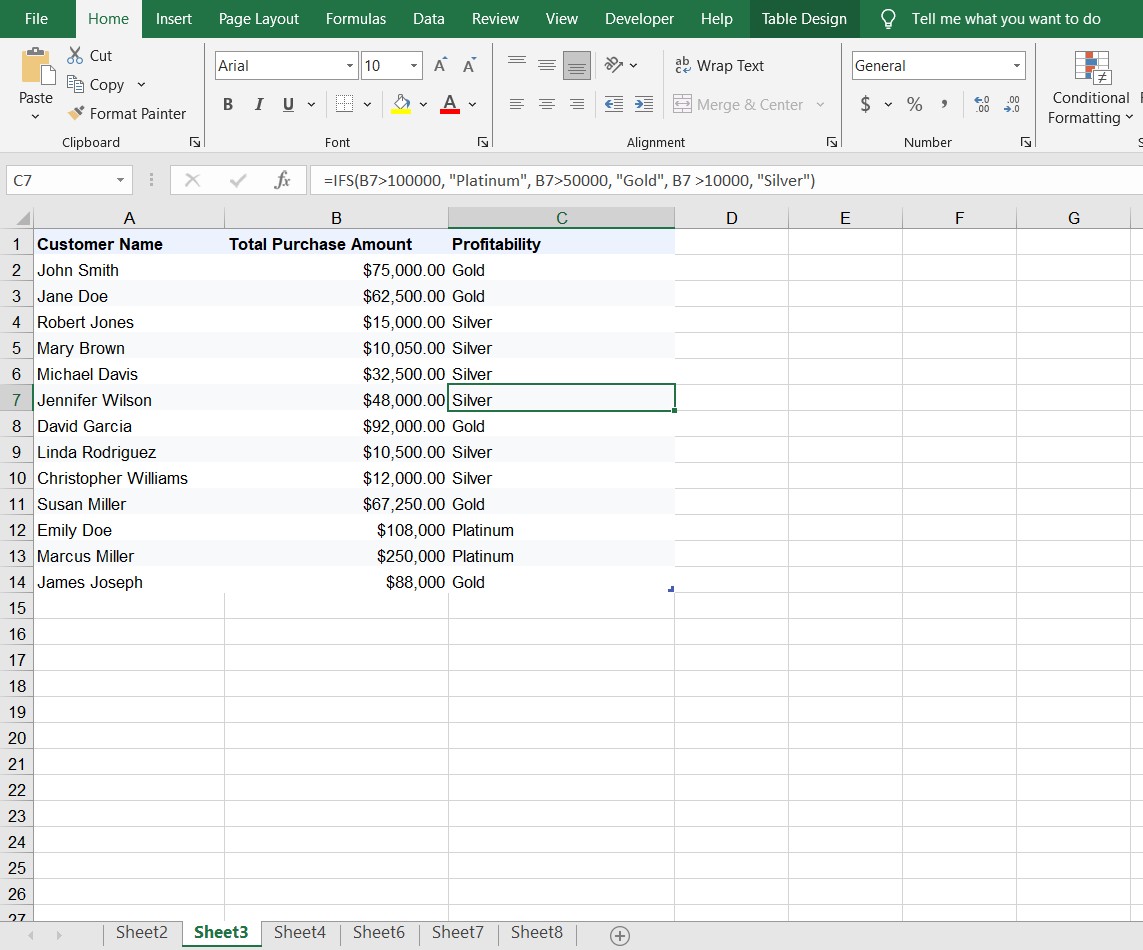Confirm formula entry with checkmark icon
Viewport: 1143px width, 950px height.
click(238, 180)
